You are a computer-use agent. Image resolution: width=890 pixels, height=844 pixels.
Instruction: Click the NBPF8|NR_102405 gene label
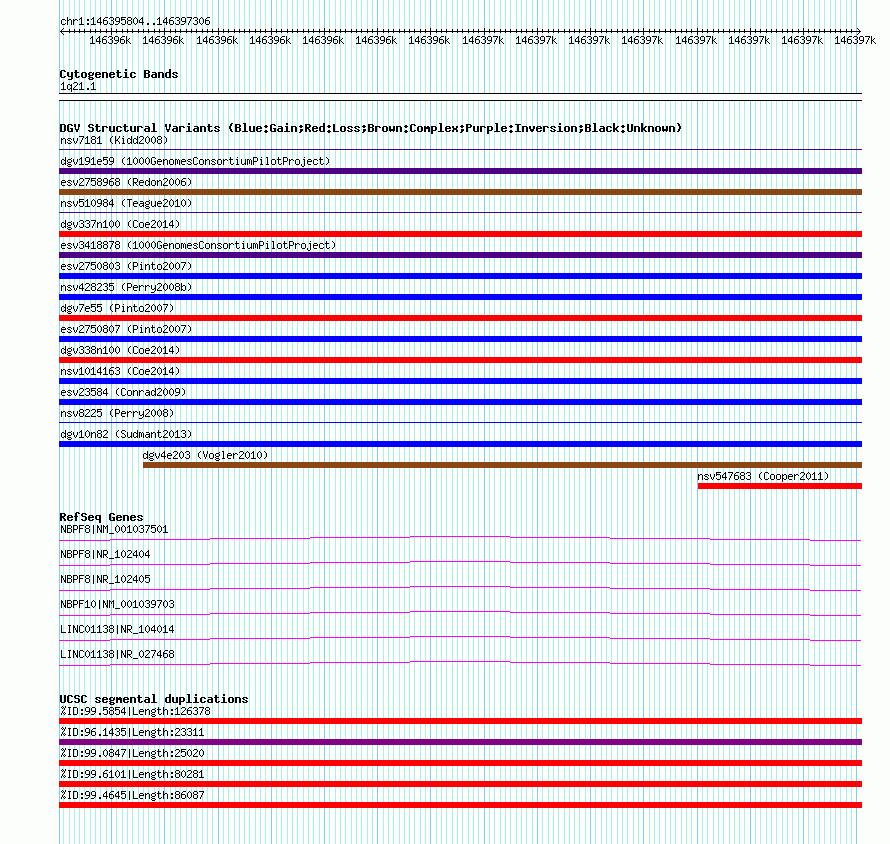105,580
